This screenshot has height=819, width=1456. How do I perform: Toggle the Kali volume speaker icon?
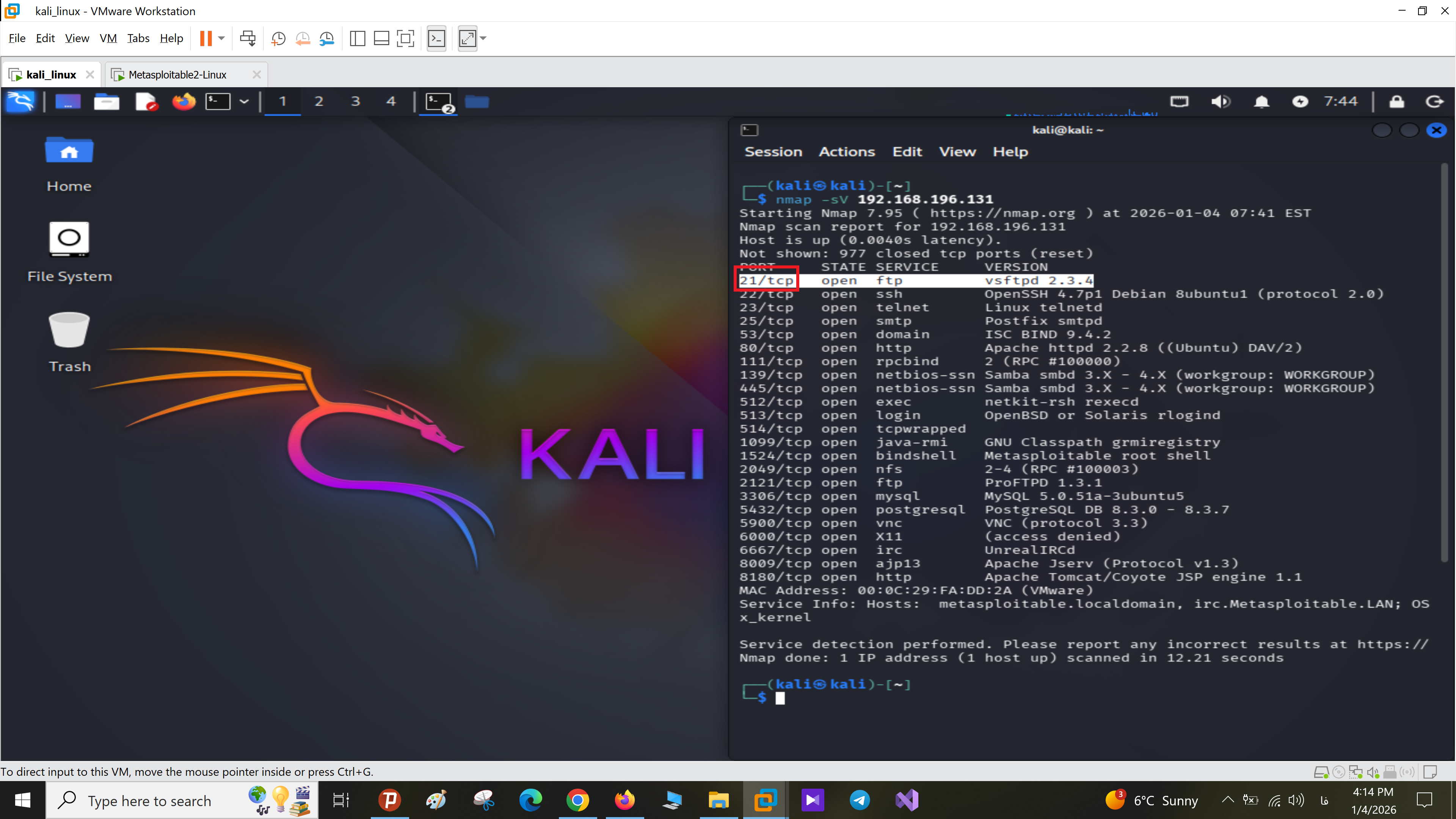(1220, 102)
